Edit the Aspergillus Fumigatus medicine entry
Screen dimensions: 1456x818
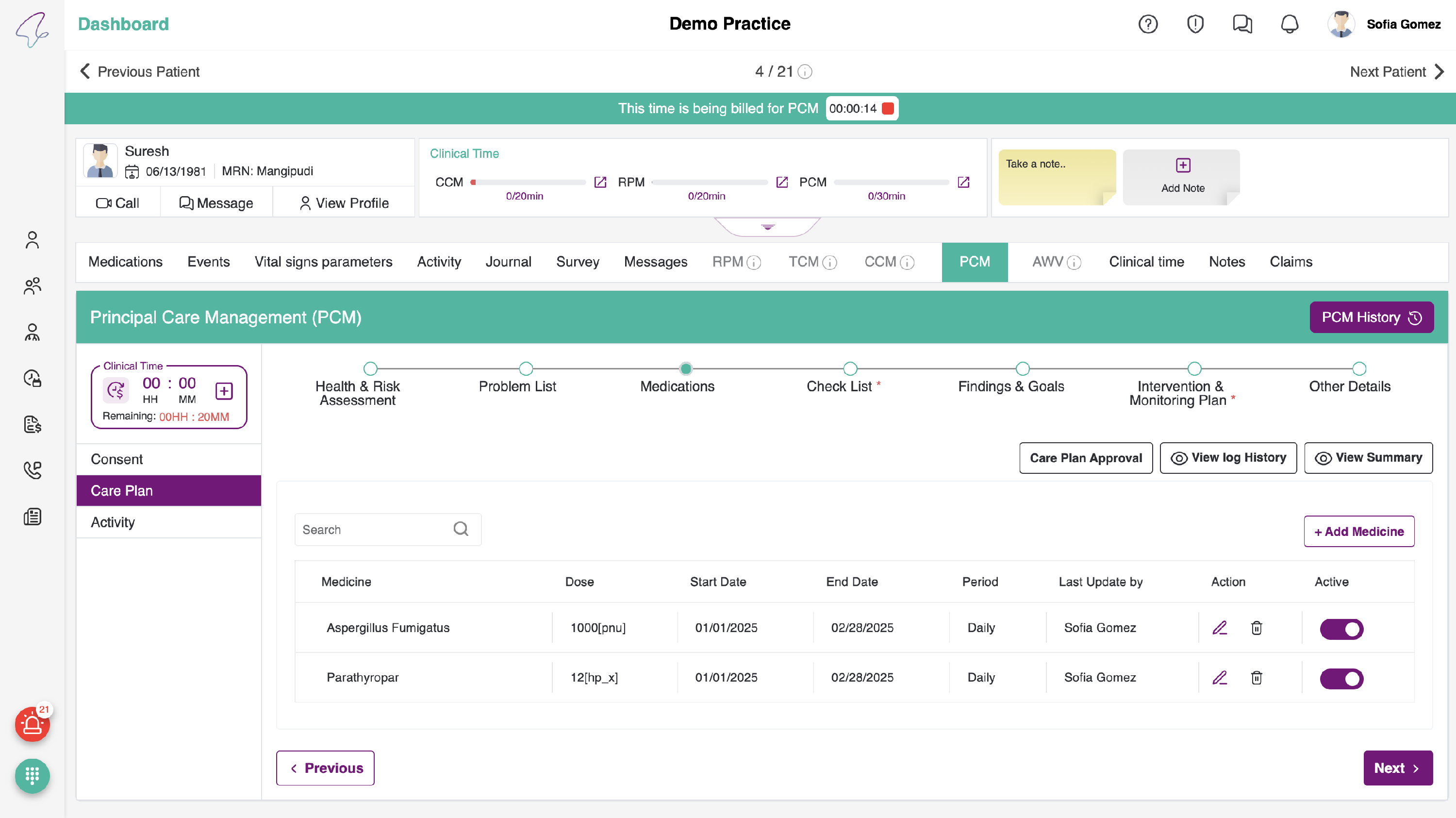pos(1219,628)
